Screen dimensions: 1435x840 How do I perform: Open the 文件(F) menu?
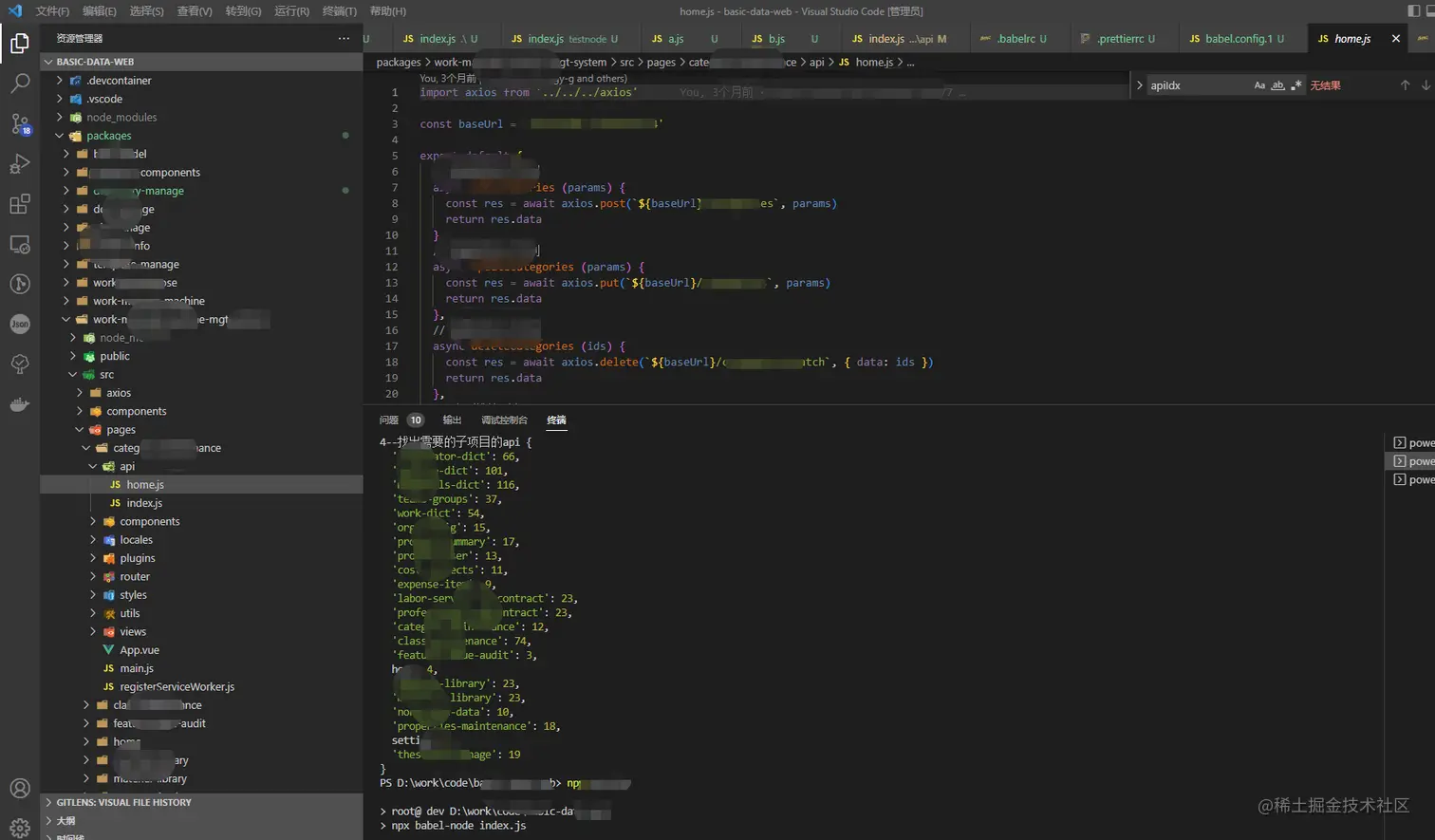tap(52, 11)
